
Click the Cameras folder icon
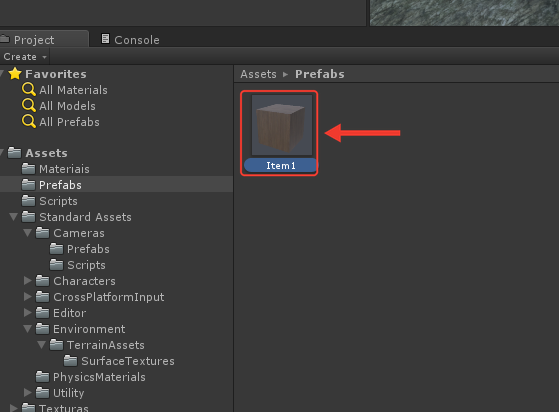(42, 232)
